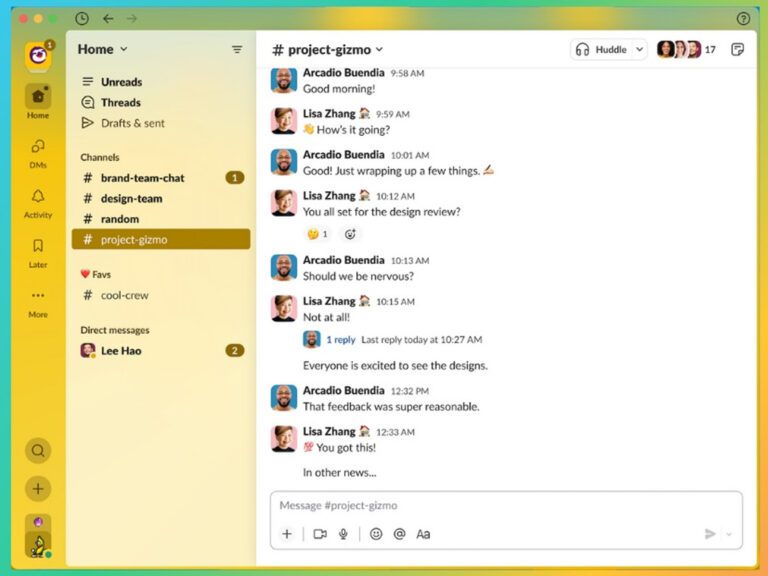This screenshot has height=576, width=768.
Task: Click the search magnifier button
Action: click(x=38, y=451)
